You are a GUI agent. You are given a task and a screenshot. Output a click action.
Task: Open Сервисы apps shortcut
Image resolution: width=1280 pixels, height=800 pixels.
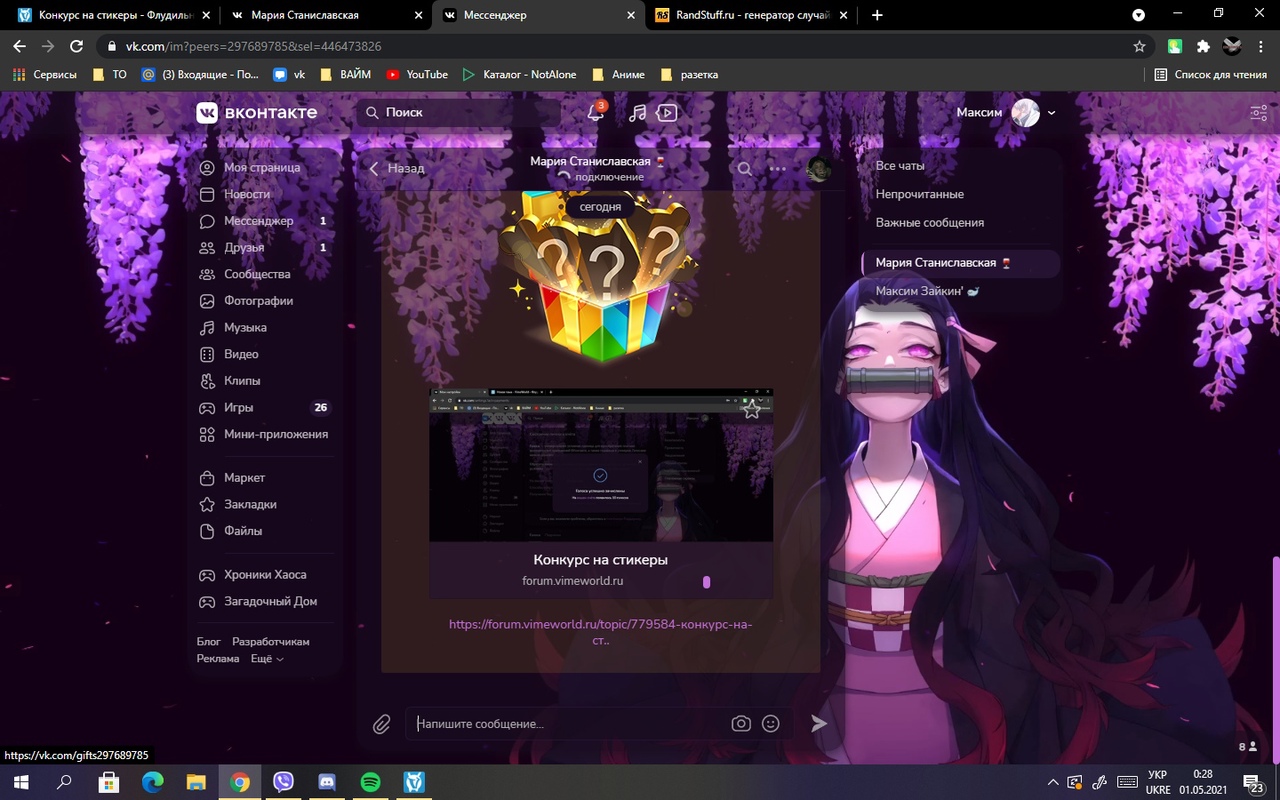point(45,74)
